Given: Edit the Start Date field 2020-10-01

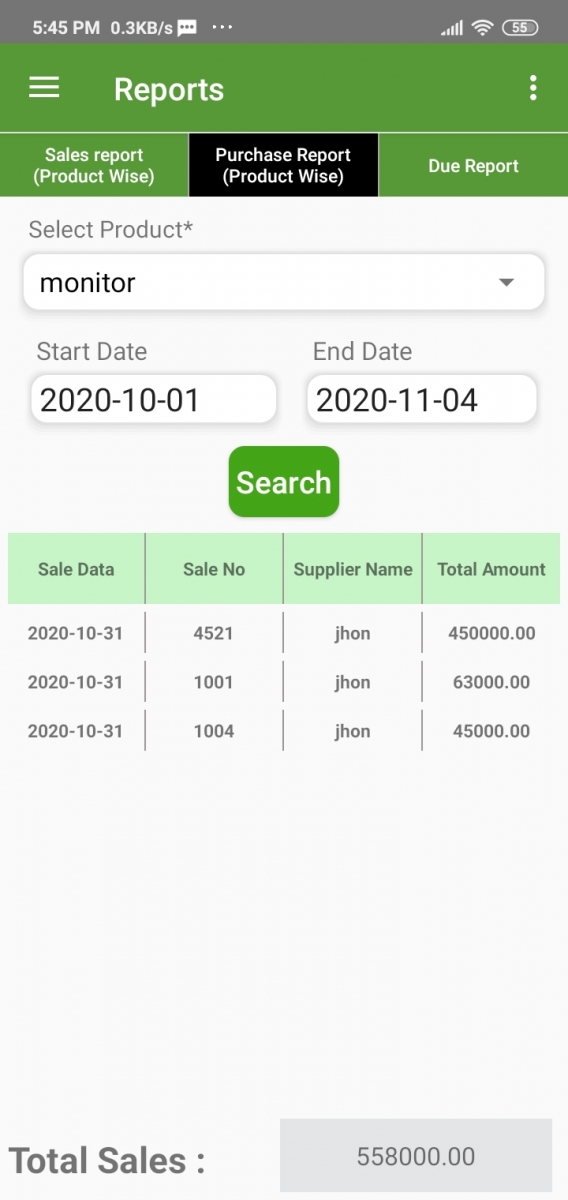Looking at the screenshot, I should coord(154,400).
